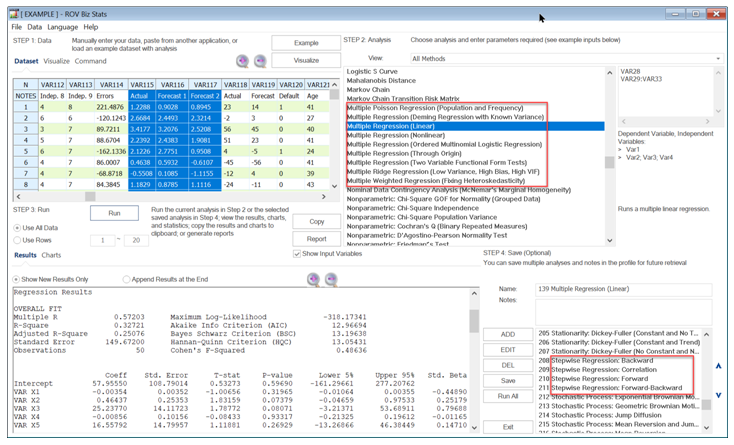The image size is (734, 445).
Task: Select 214 Stochastic Process: Jump Diffusion
Action: [x=600, y=416]
